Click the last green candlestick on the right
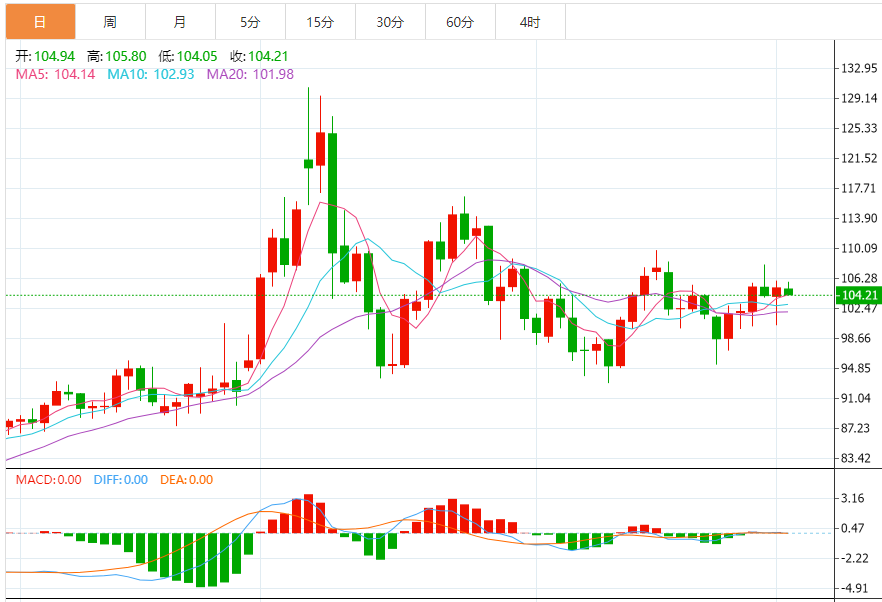Image resolution: width=882 pixels, height=602 pixels. (788, 291)
